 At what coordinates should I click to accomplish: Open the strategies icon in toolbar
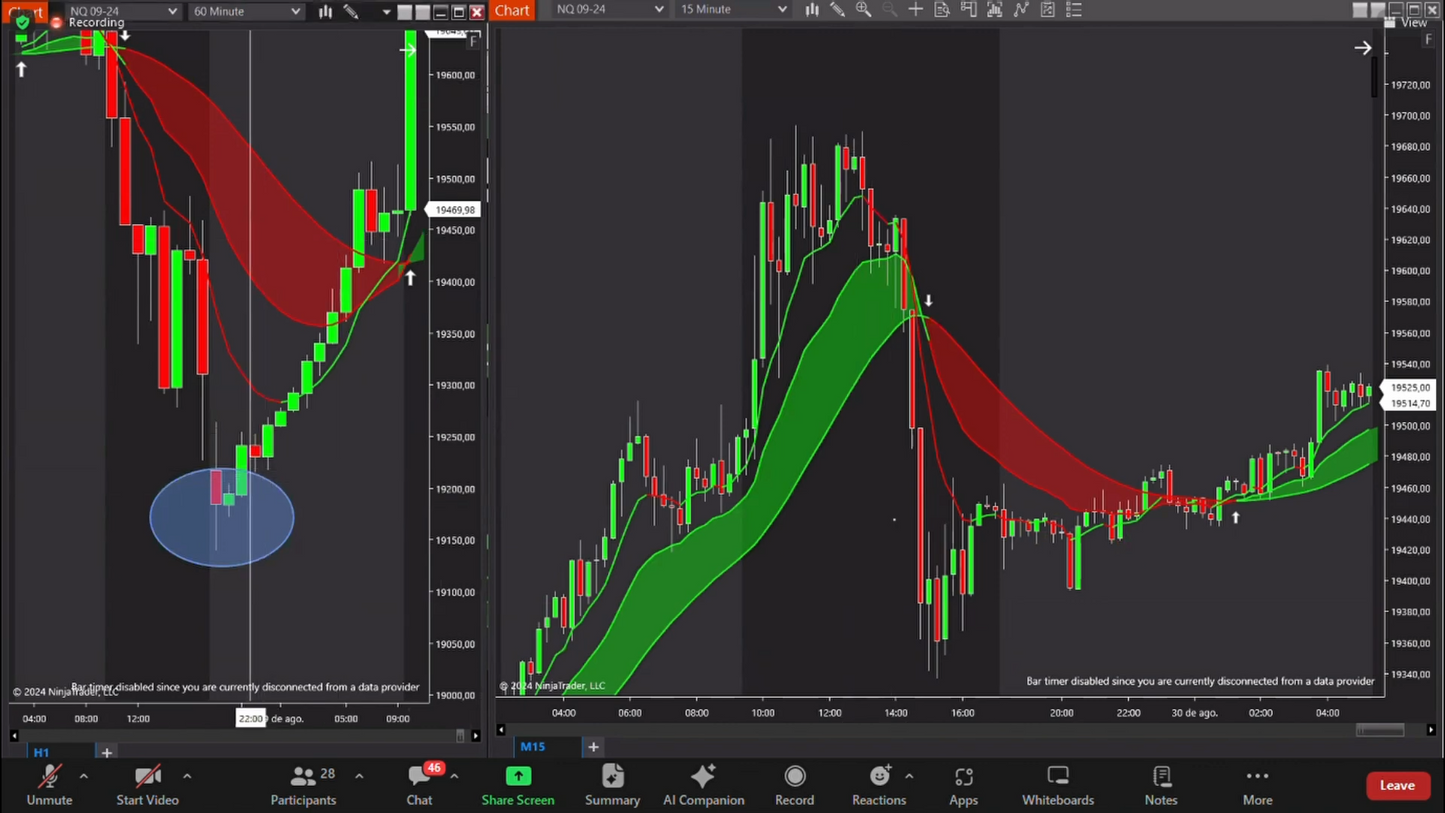click(1048, 10)
